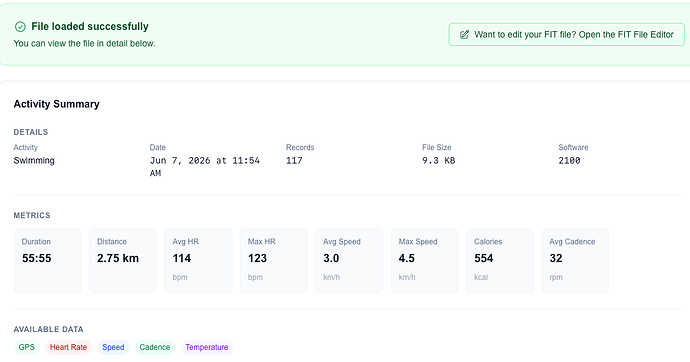Click the Avg Speed 3.0 metric card
The image size is (690, 362).
click(349, 260)
